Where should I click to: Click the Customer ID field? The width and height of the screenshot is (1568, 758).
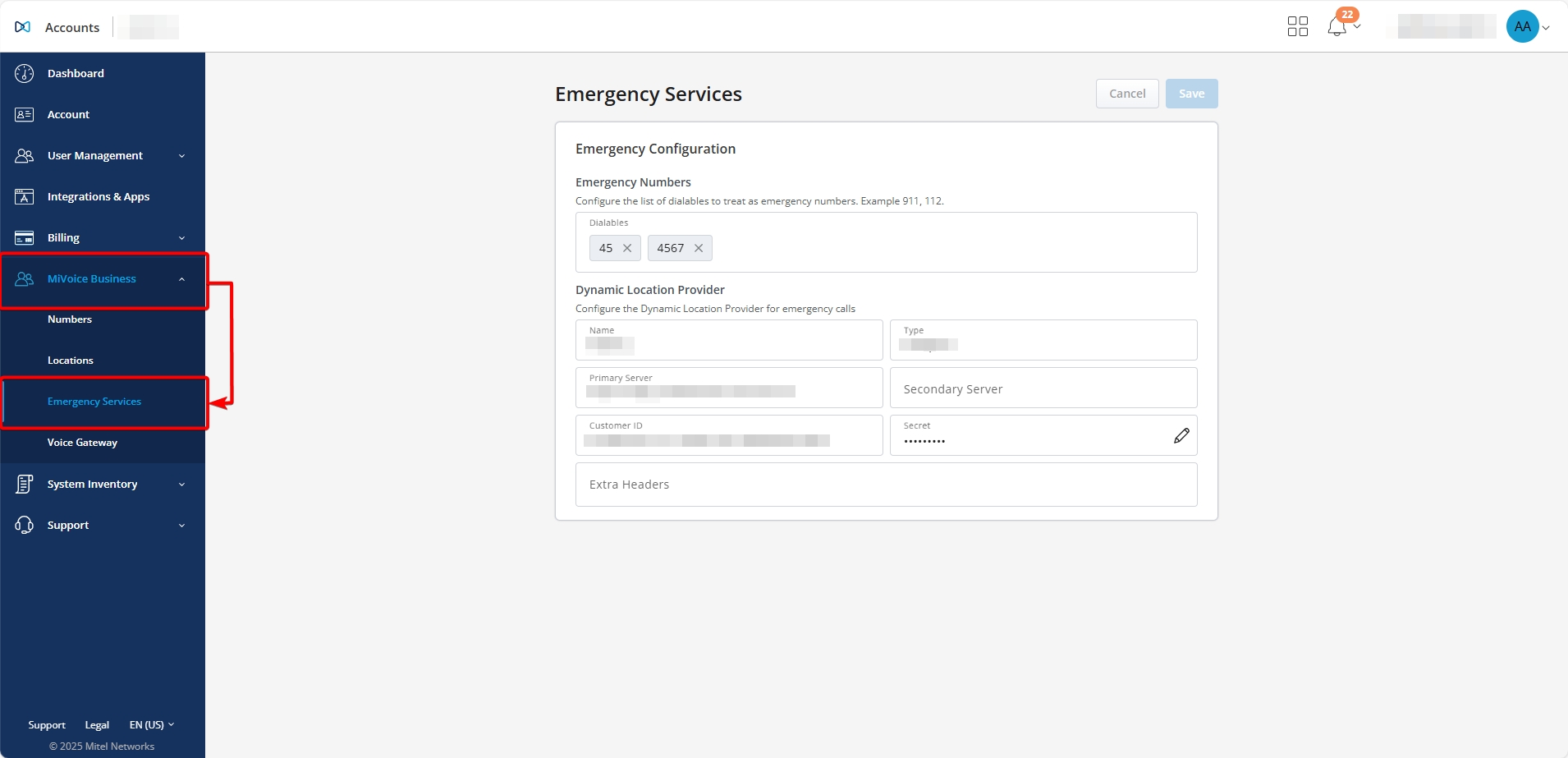[x=729, y=435]
